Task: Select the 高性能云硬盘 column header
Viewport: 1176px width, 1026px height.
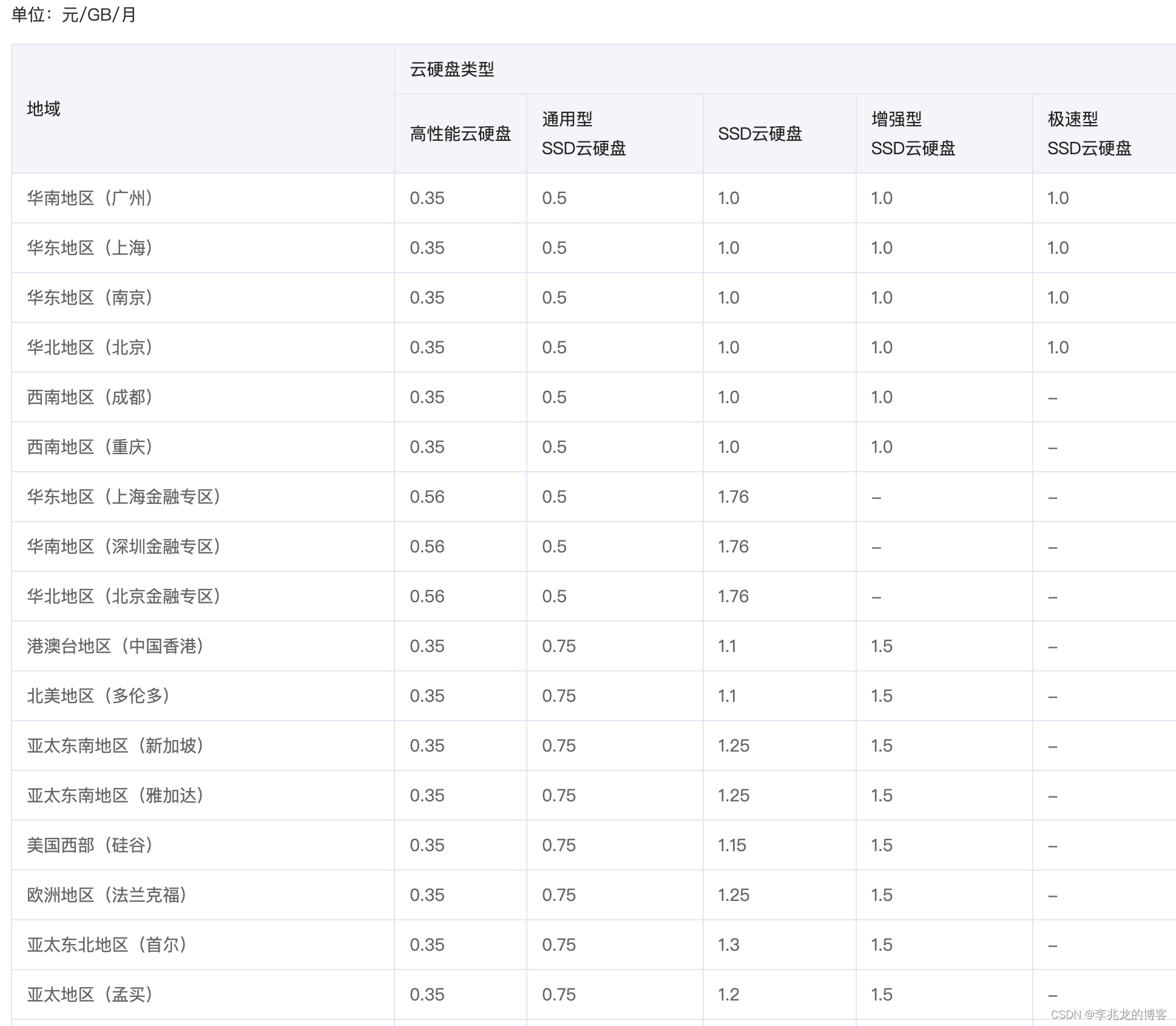Action: (x=461, y=134)
